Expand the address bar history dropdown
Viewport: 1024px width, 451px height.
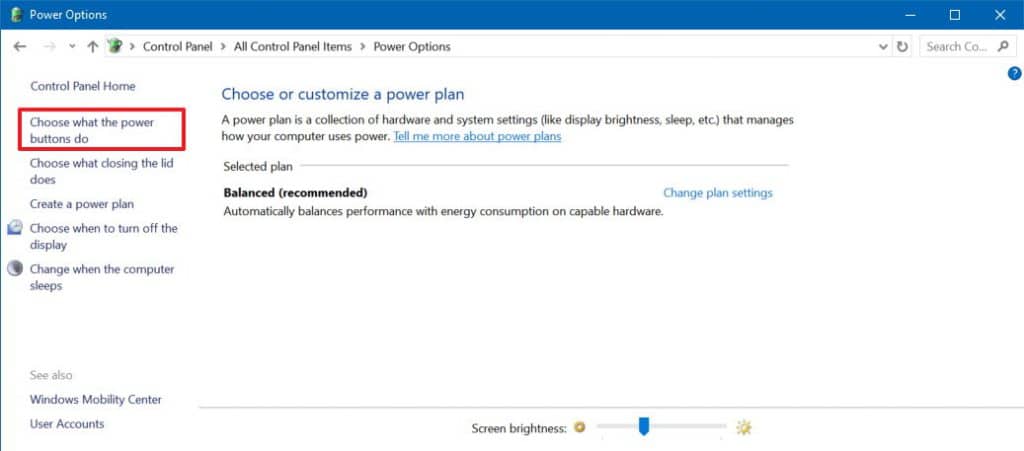click(883, 47)
